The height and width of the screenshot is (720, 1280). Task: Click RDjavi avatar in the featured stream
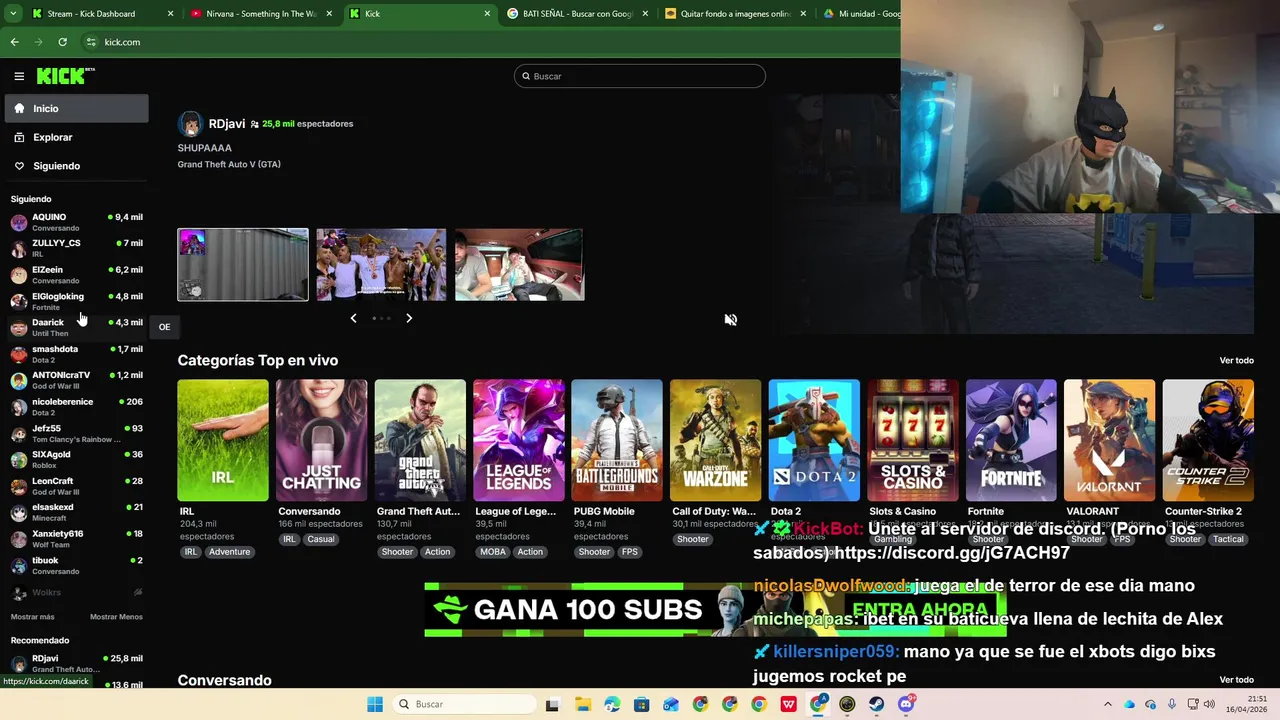coord(190,124)
